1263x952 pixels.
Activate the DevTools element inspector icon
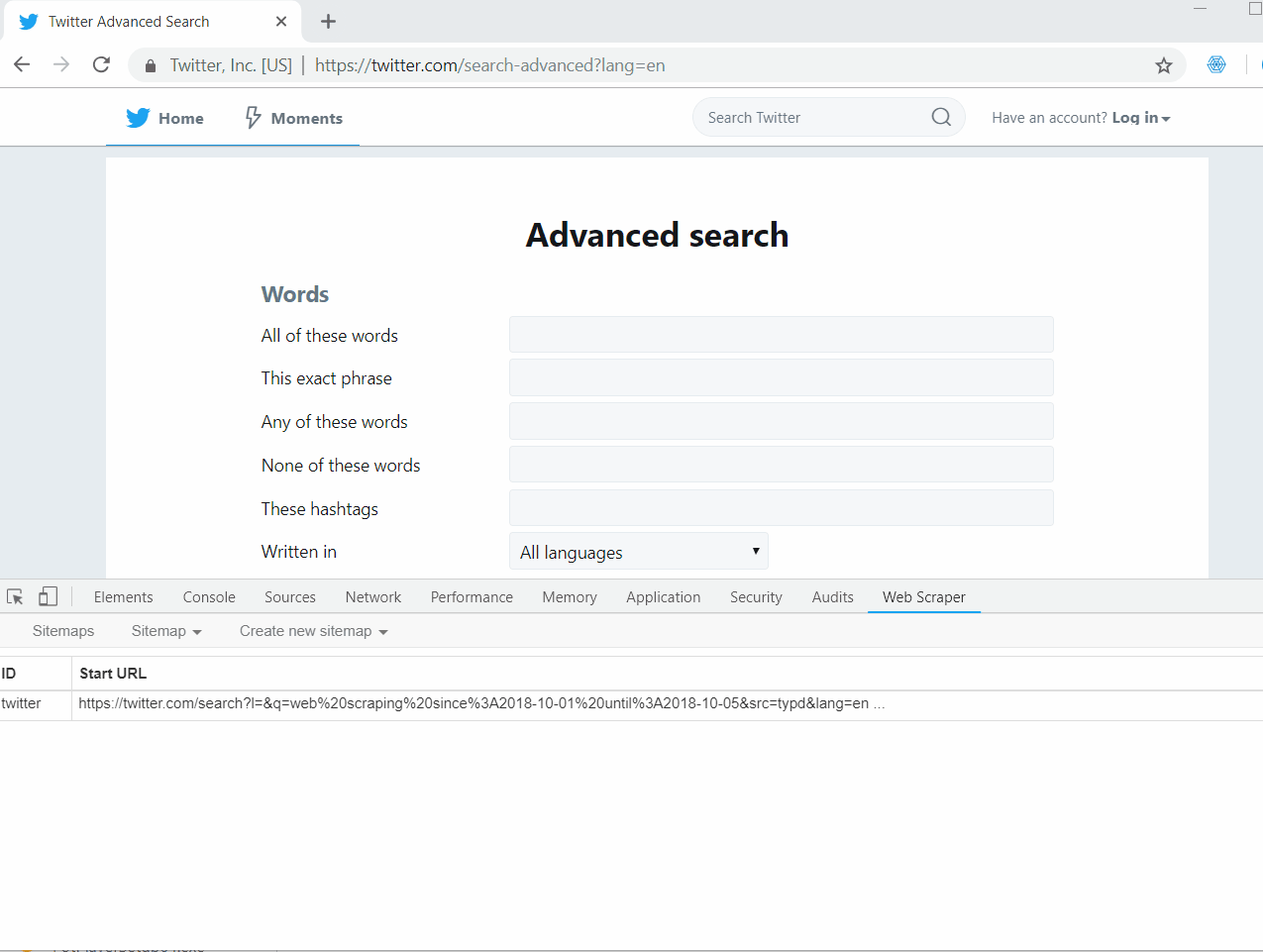click(x=14, y=596)
